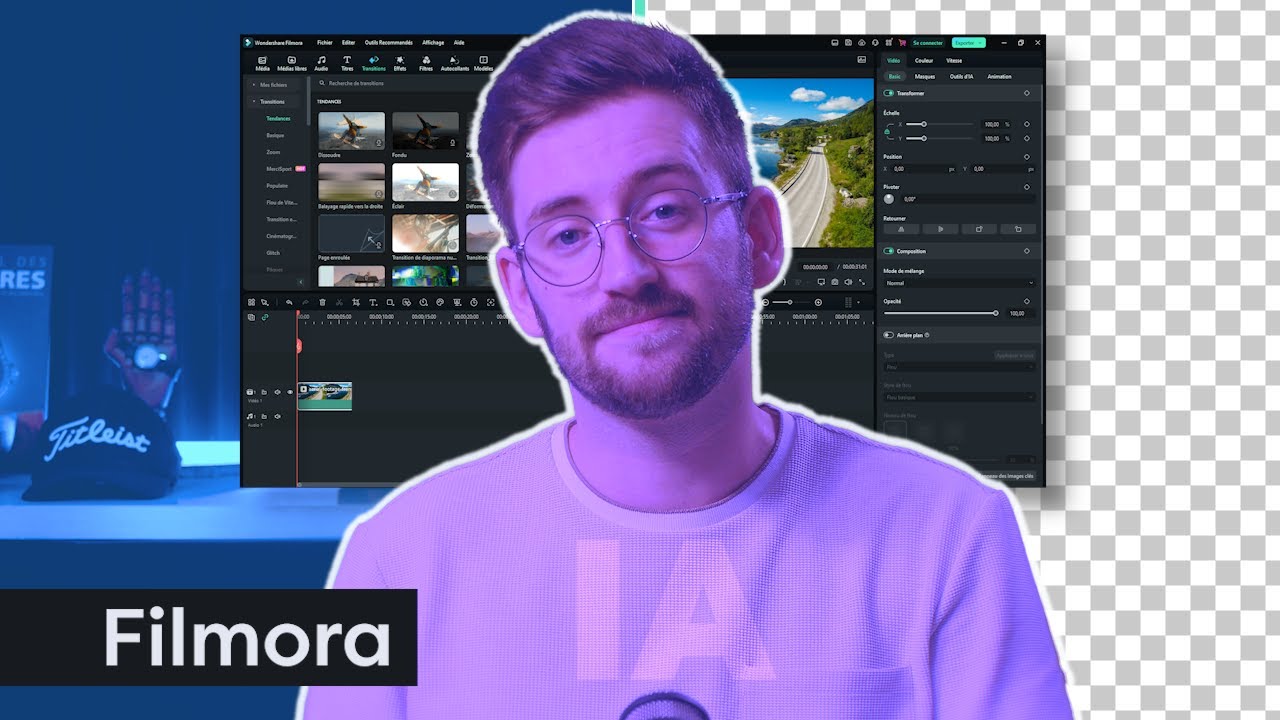Viewport: 1280px width, 720px height.
Task: Open the Mode de mélange Normal dropdown
Action: pos(960,283)
